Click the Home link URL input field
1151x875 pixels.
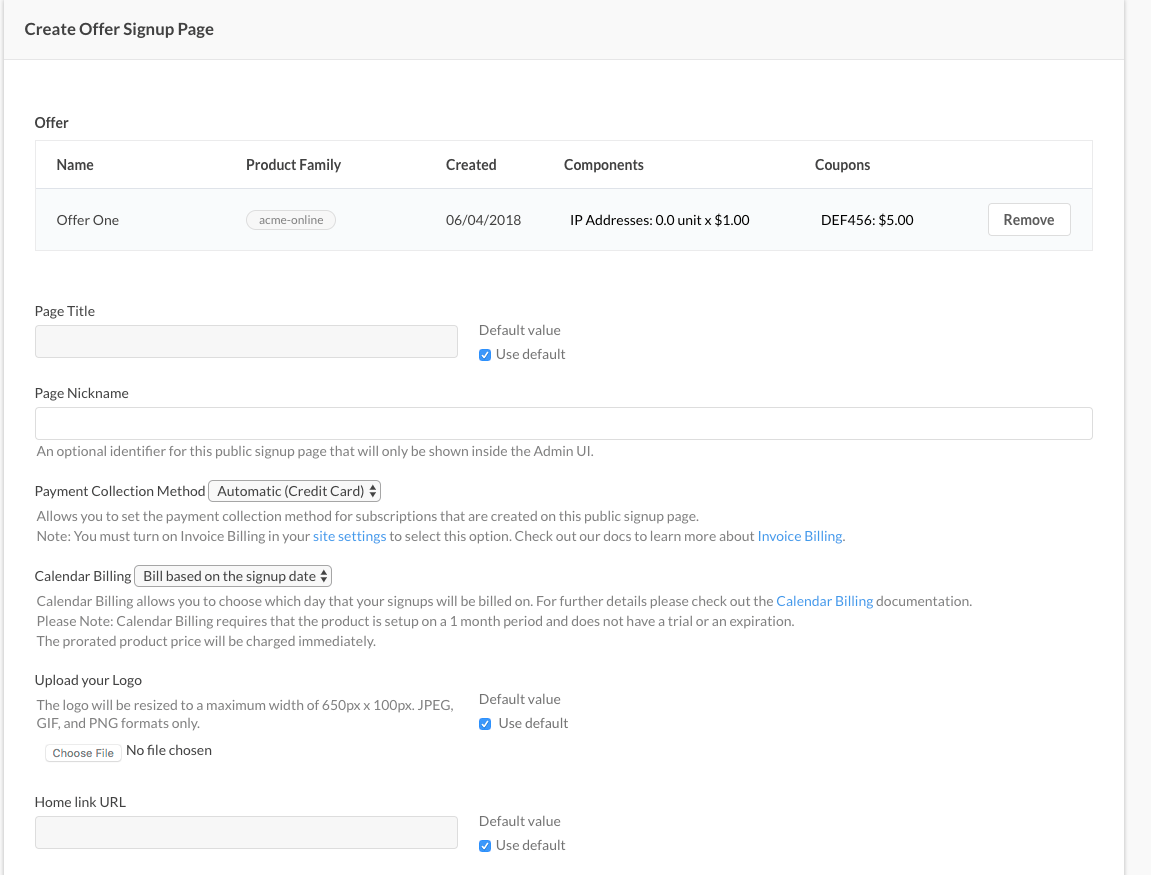click(246, 832)
